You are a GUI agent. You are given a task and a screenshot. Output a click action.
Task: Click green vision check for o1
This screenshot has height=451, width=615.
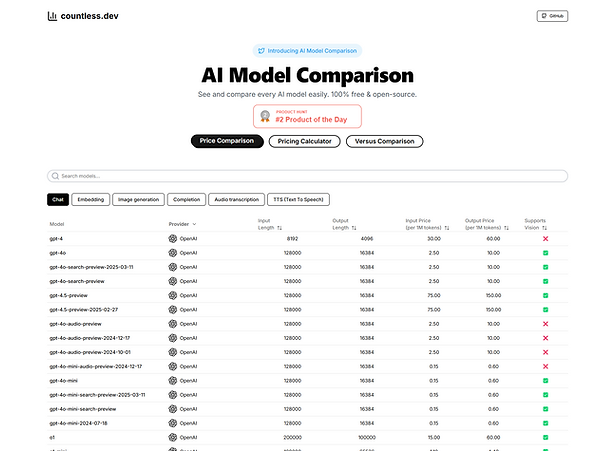pyautogui.click(x=545, y=437)
